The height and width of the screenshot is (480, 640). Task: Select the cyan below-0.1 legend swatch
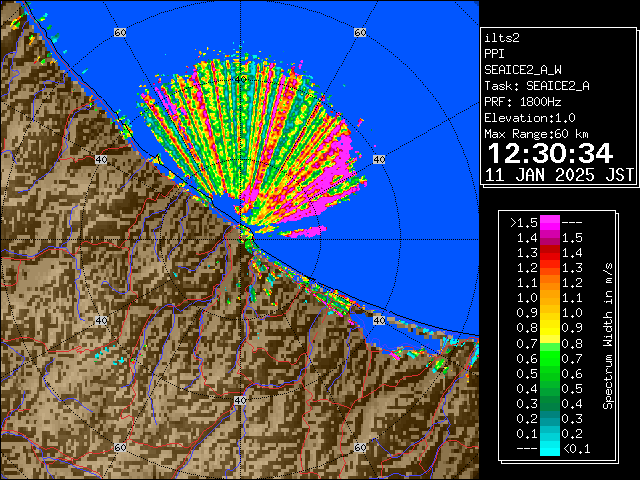(550, 449)
